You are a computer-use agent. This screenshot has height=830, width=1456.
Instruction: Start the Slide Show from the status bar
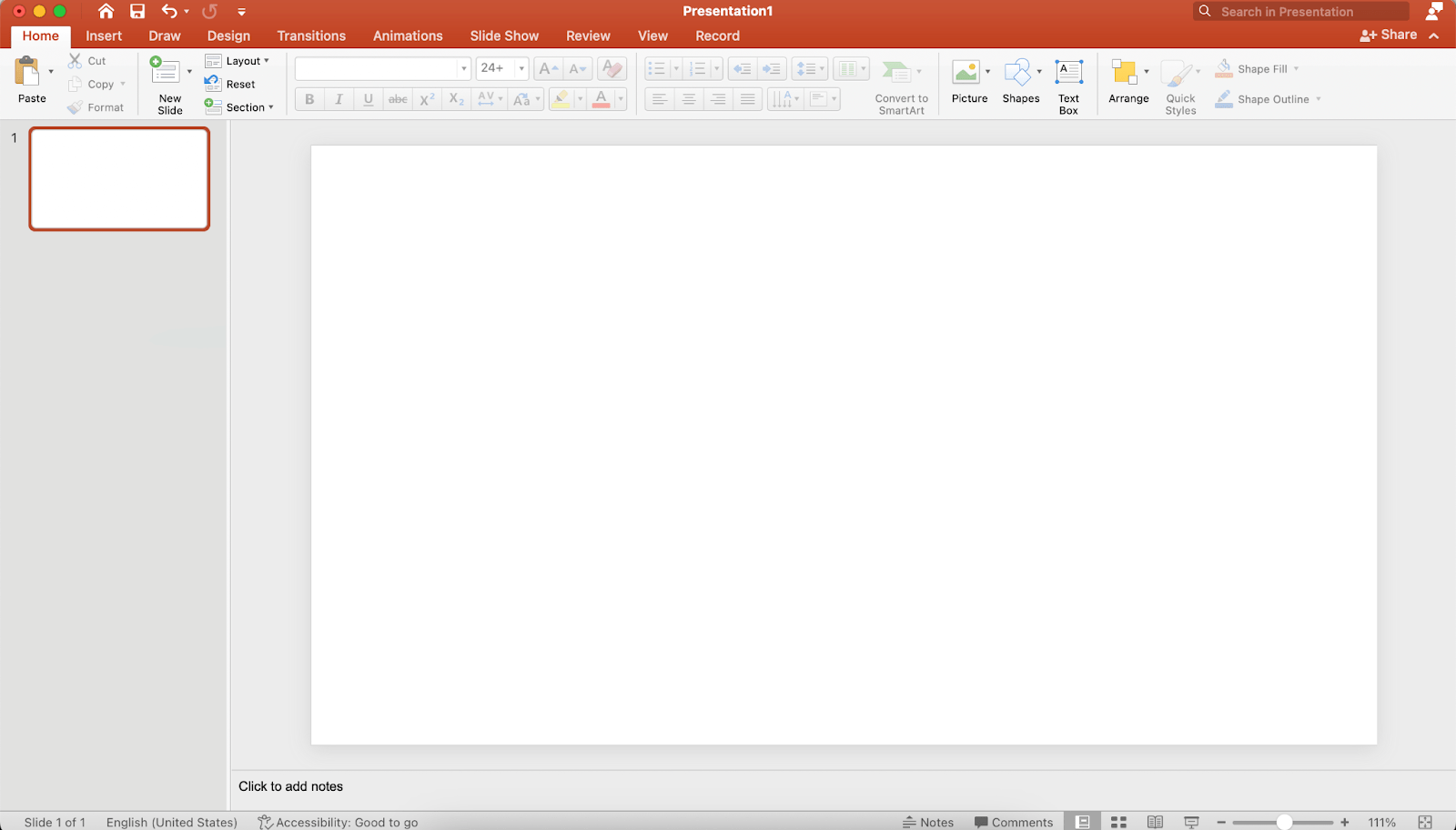[x=1190, y=821]
